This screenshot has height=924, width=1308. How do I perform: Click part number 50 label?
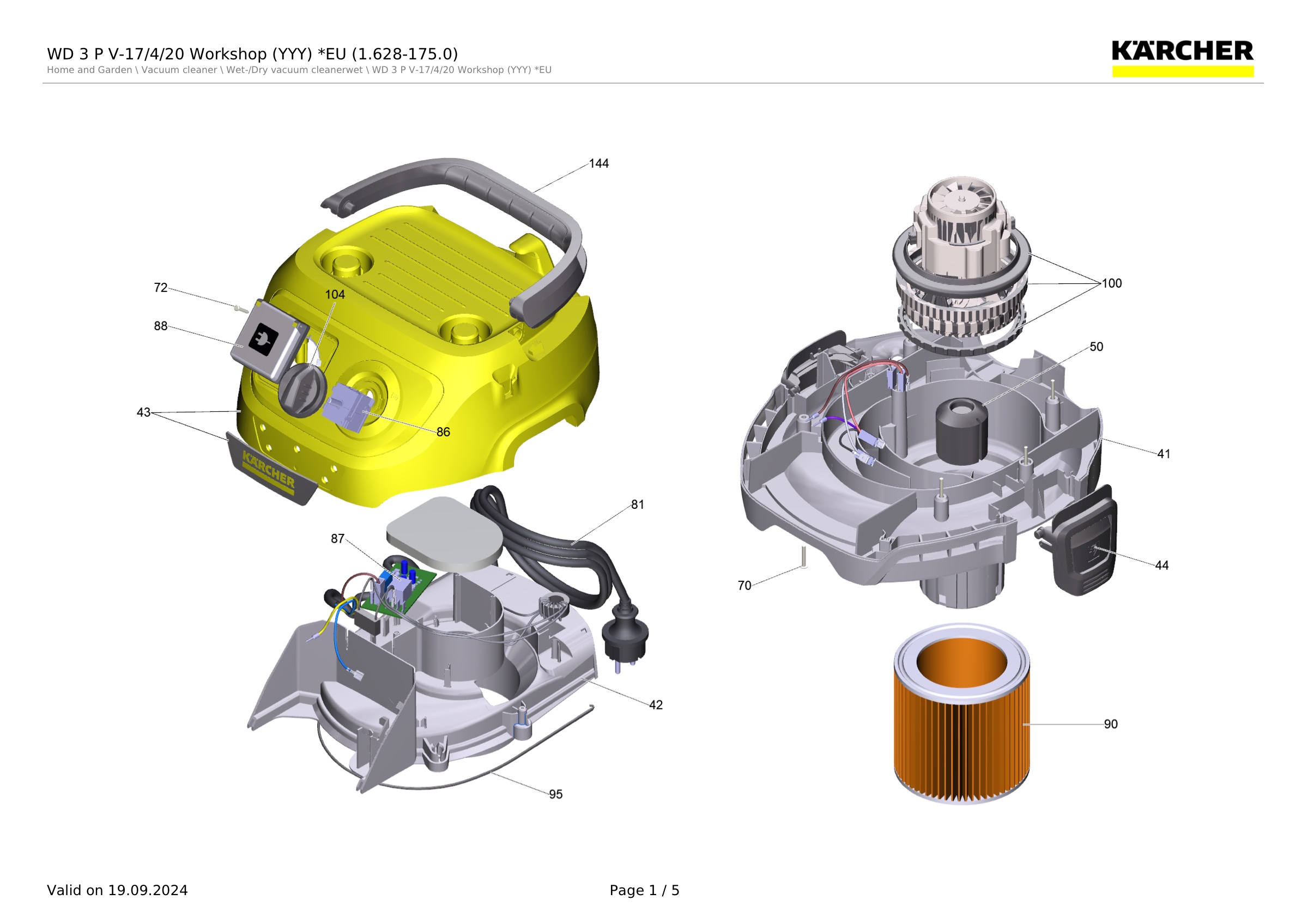coord(1096,347)
